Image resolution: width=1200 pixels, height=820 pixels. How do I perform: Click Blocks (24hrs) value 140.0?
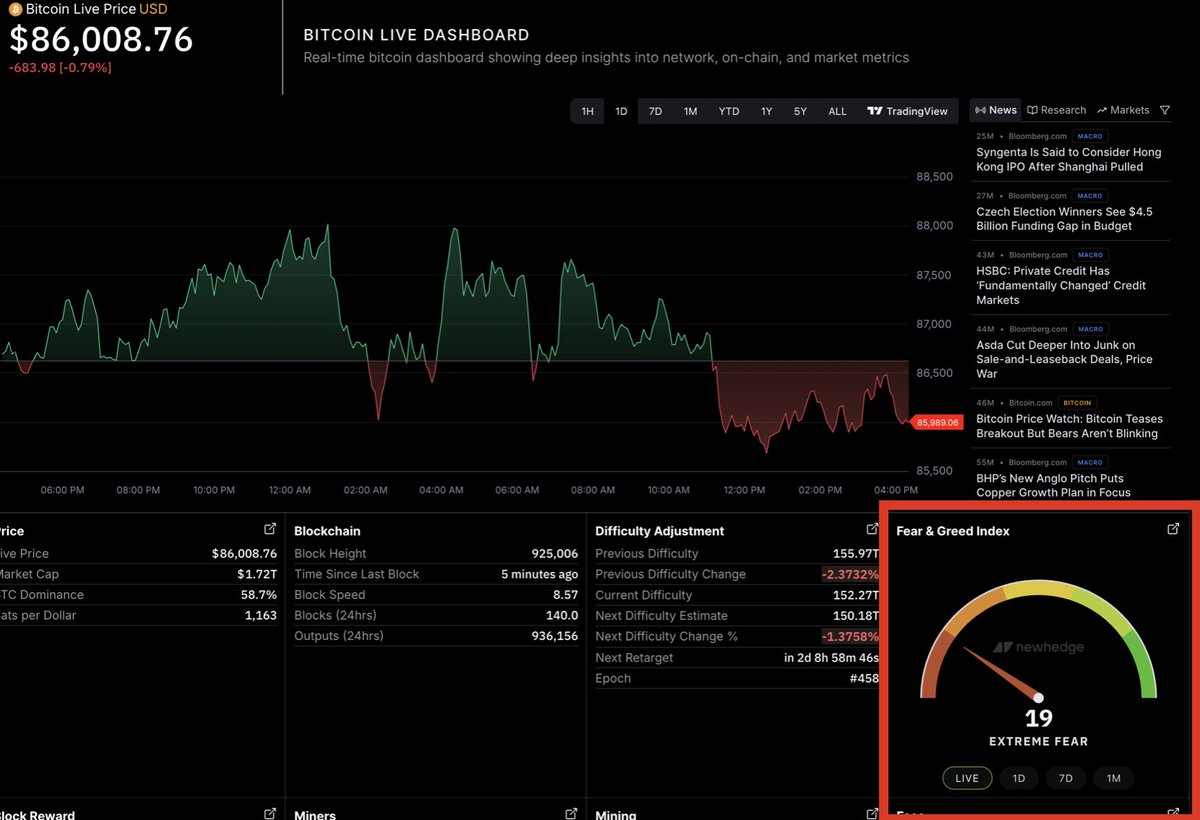point(560,616)
